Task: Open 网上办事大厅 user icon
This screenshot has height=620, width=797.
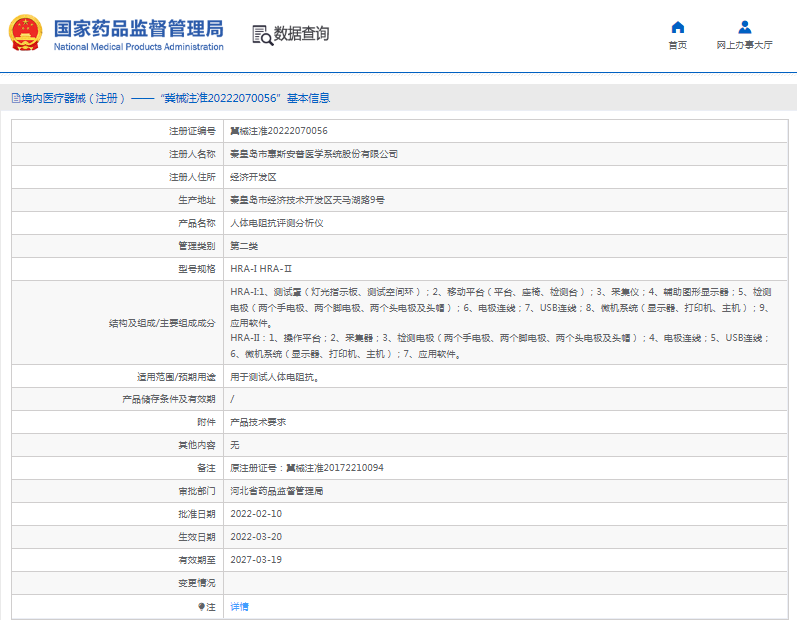Action: tap(745, 27)
